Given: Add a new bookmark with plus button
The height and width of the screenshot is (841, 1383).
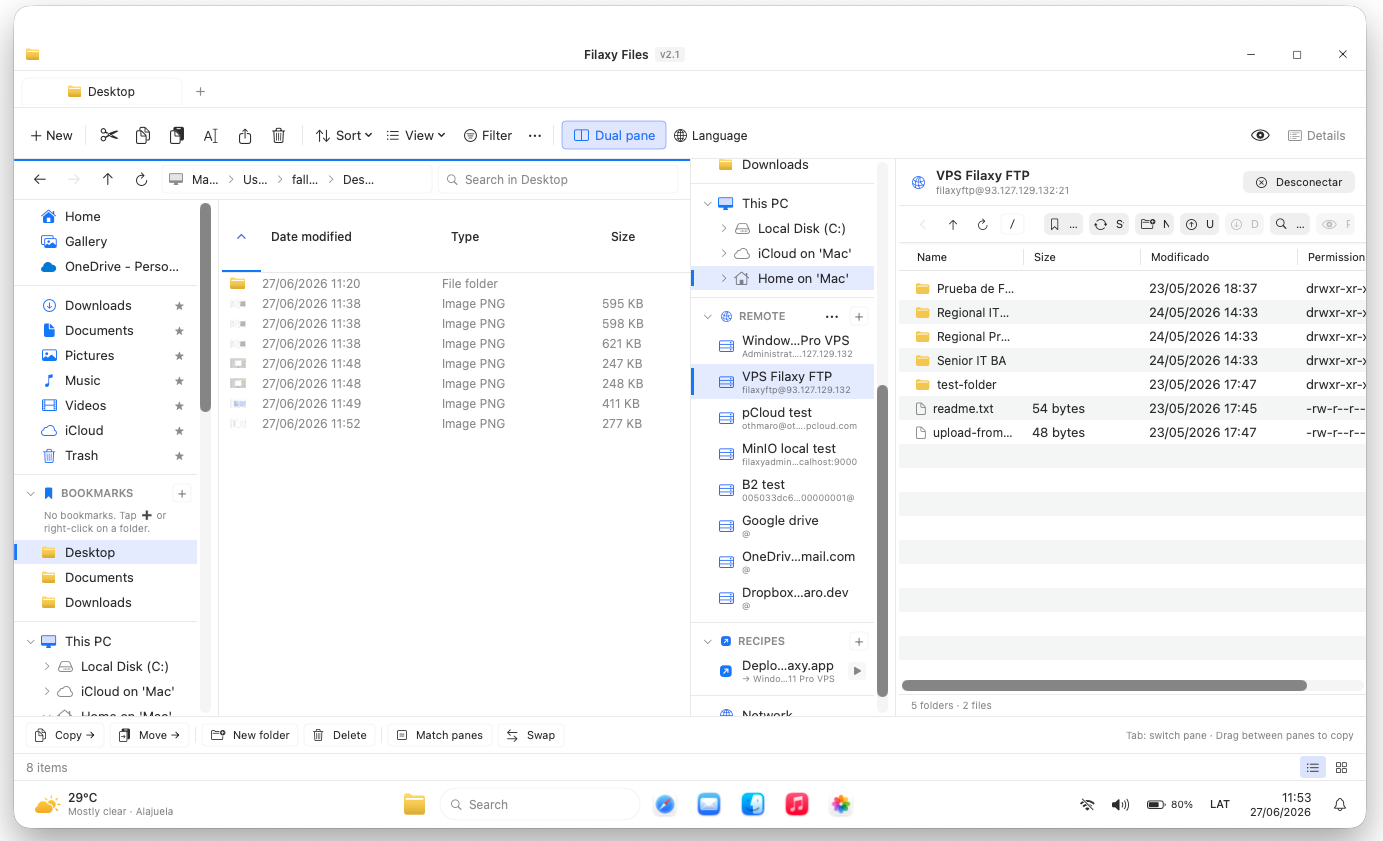Looking at the screenshot, I should (x=182, y=493).
